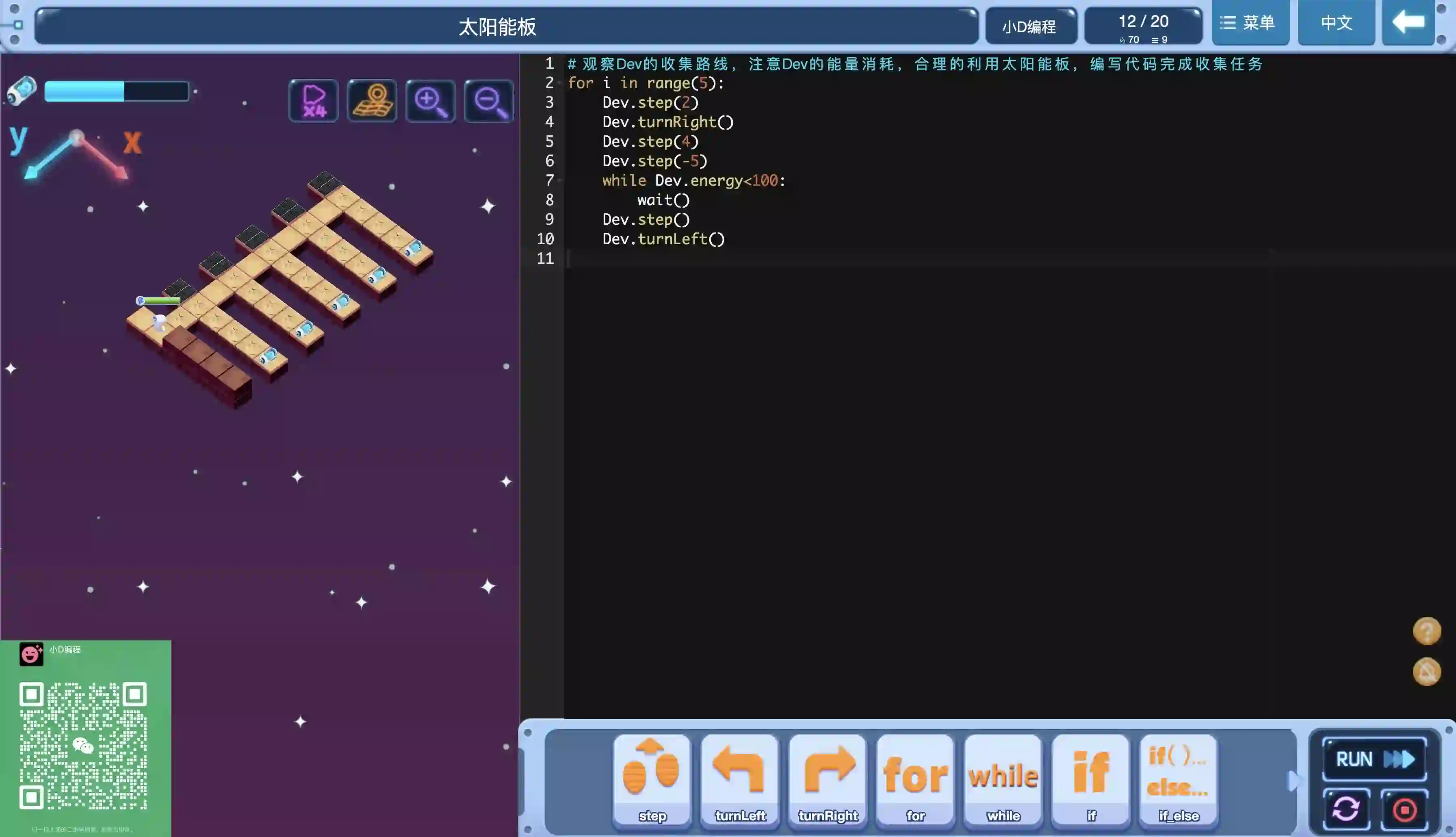Screen dimensions: 1456x837
Task: Zoom out the game scene
Action: pos(489,101)
